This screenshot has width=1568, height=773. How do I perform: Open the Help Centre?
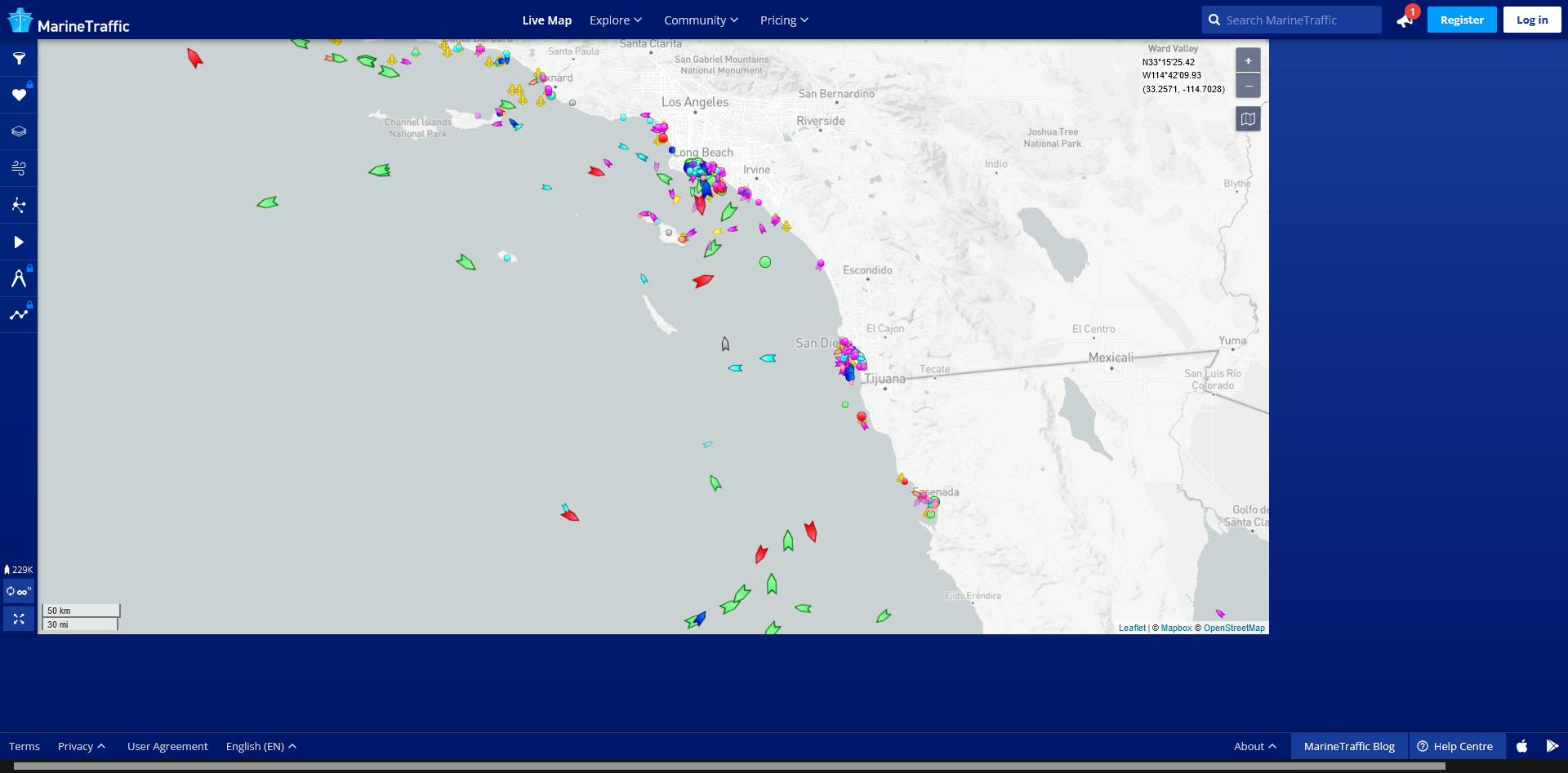pyautogui.click(x=1457, y=746)
